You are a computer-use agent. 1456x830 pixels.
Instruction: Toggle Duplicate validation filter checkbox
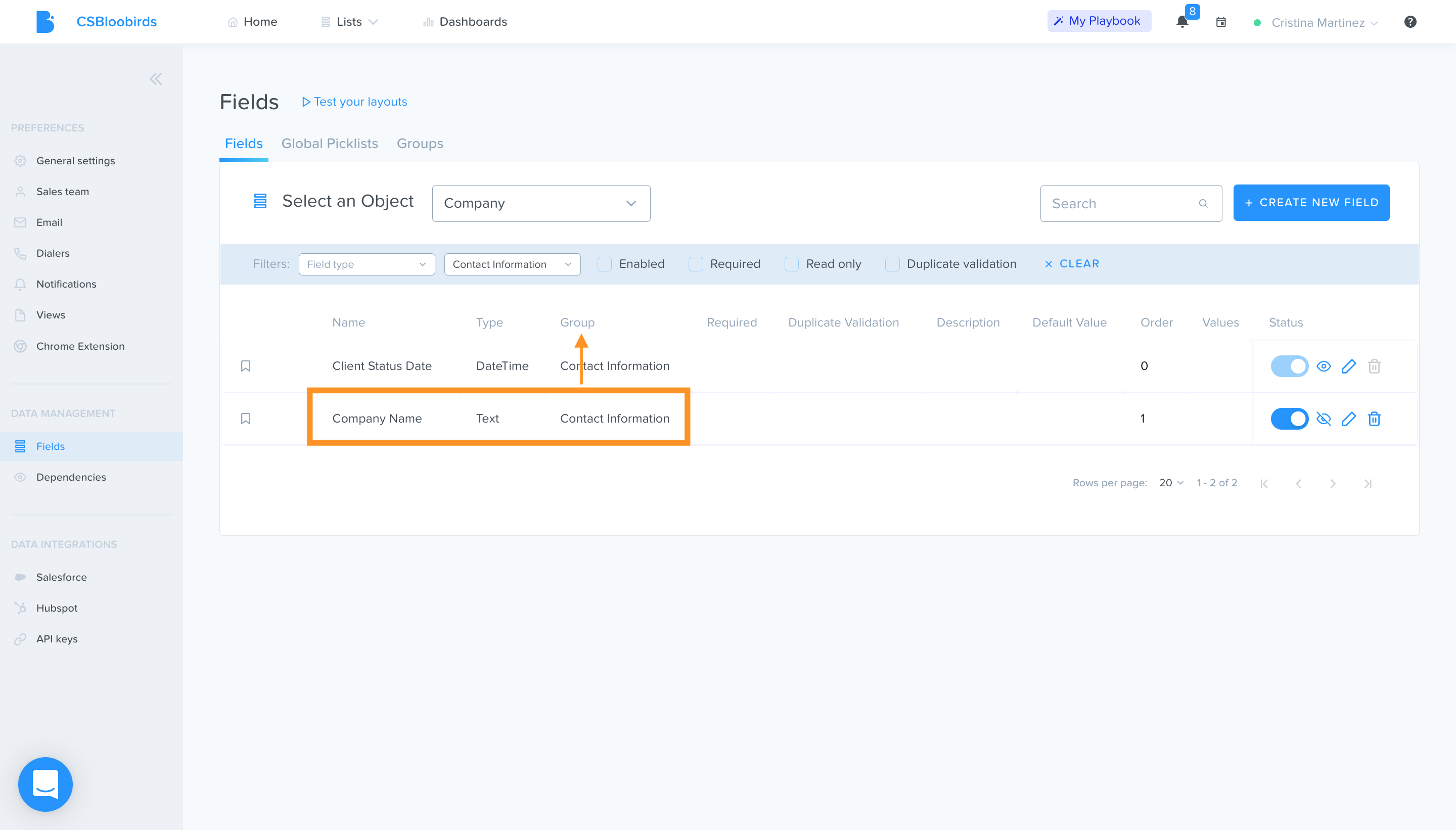pos(892,264)
